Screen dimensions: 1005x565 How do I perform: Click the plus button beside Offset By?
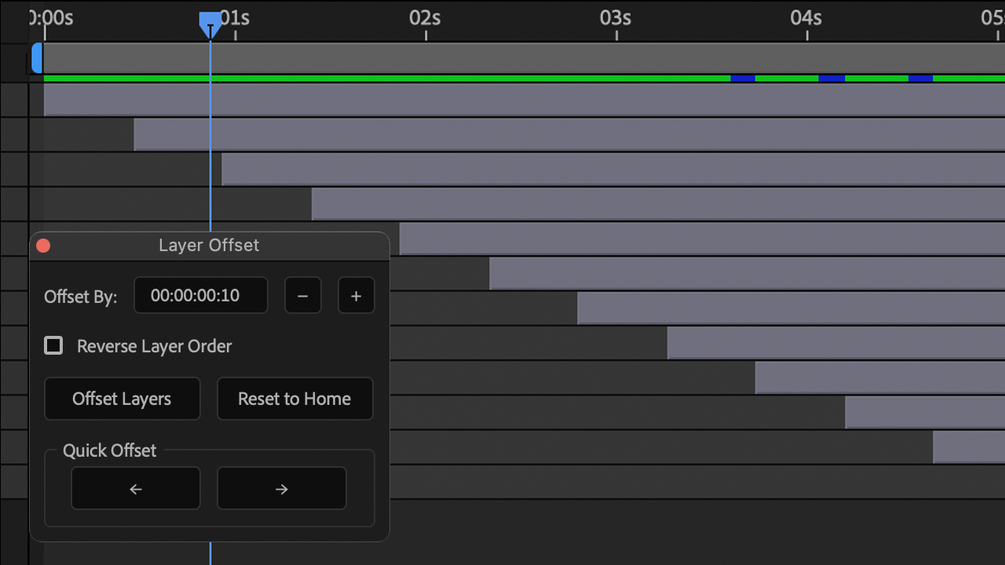pyautogui.click(x=356, y=296)
